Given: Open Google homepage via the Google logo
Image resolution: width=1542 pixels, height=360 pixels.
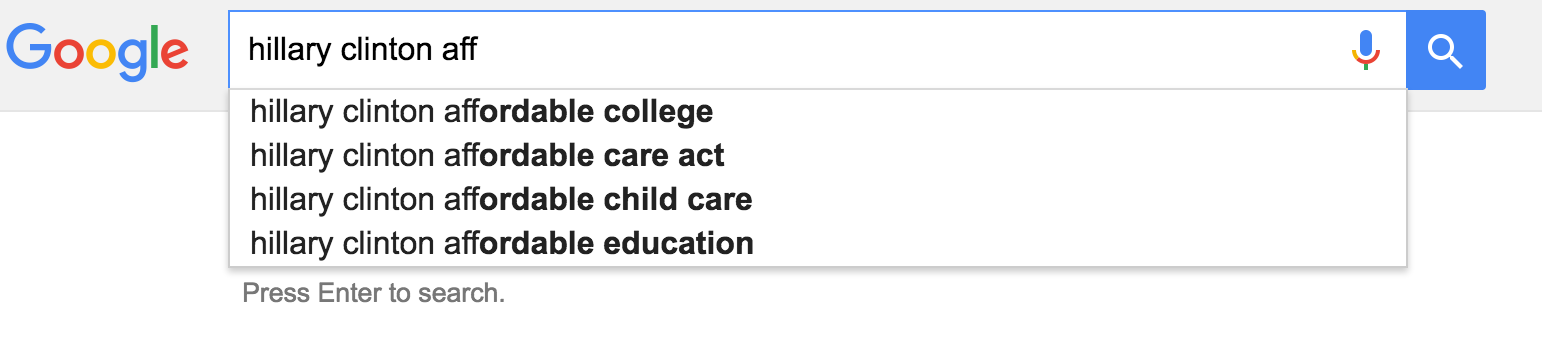Looking at the screenshot, I should click(97, 52).
